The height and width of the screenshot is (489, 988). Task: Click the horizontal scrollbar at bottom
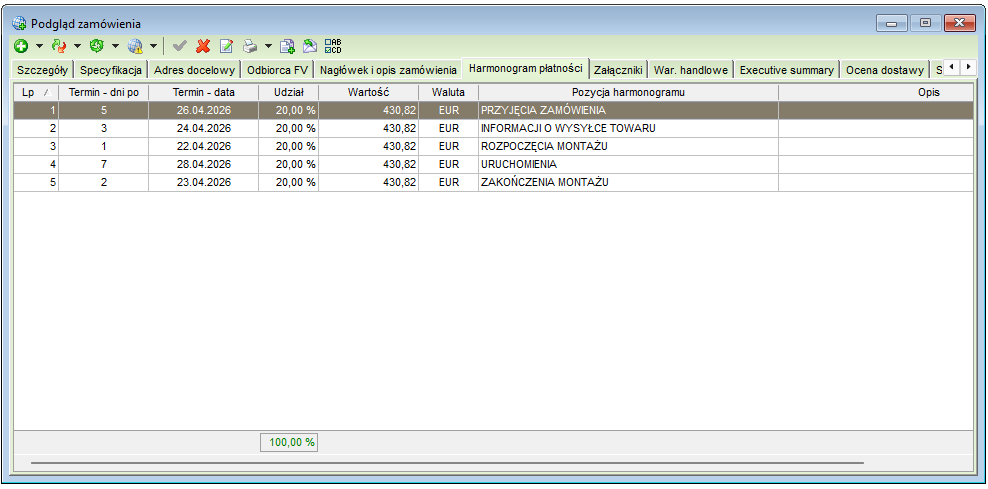coord(447,463)
